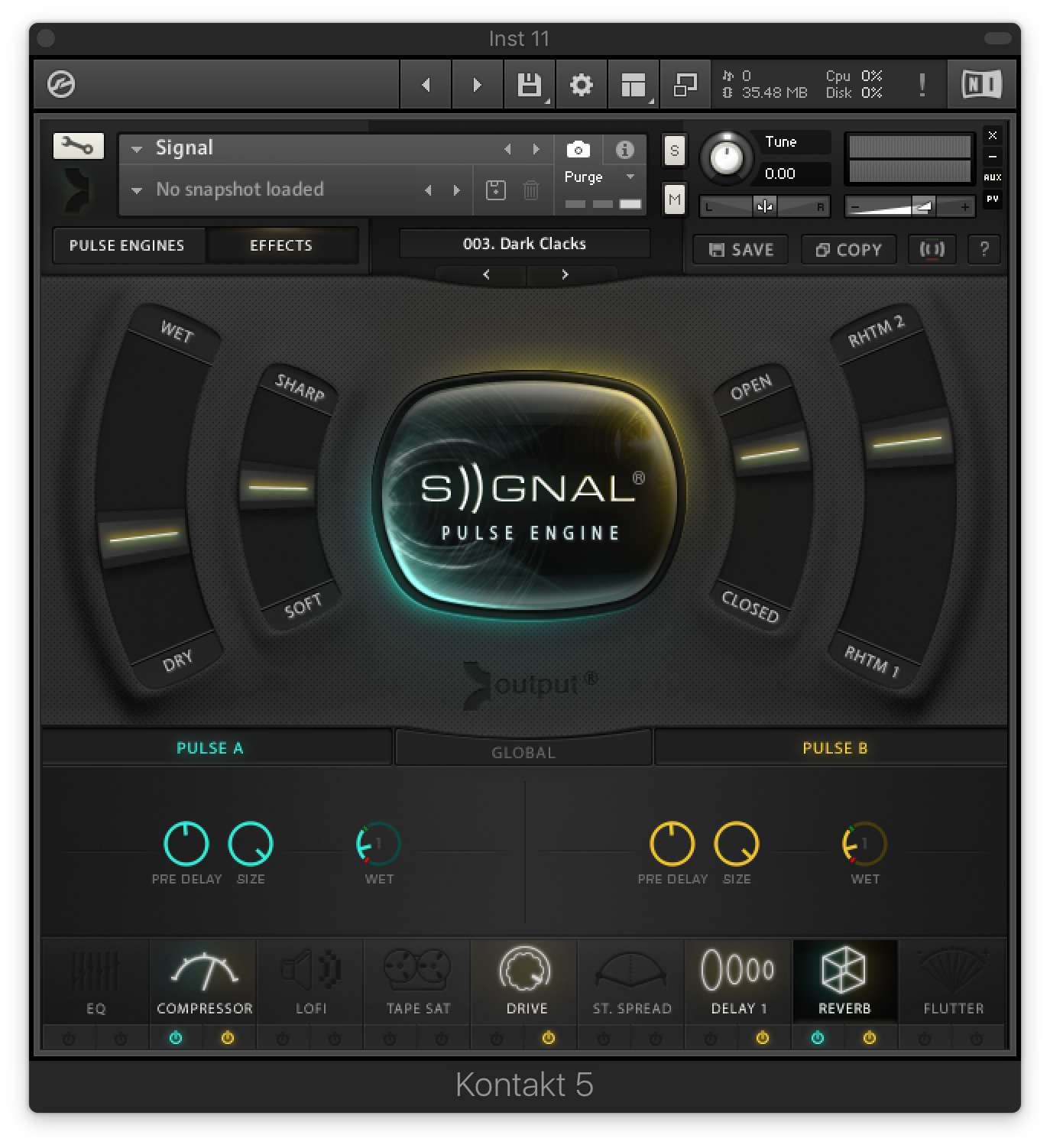
Task: Click the exclamation panic button
Action: coord(922,84)
